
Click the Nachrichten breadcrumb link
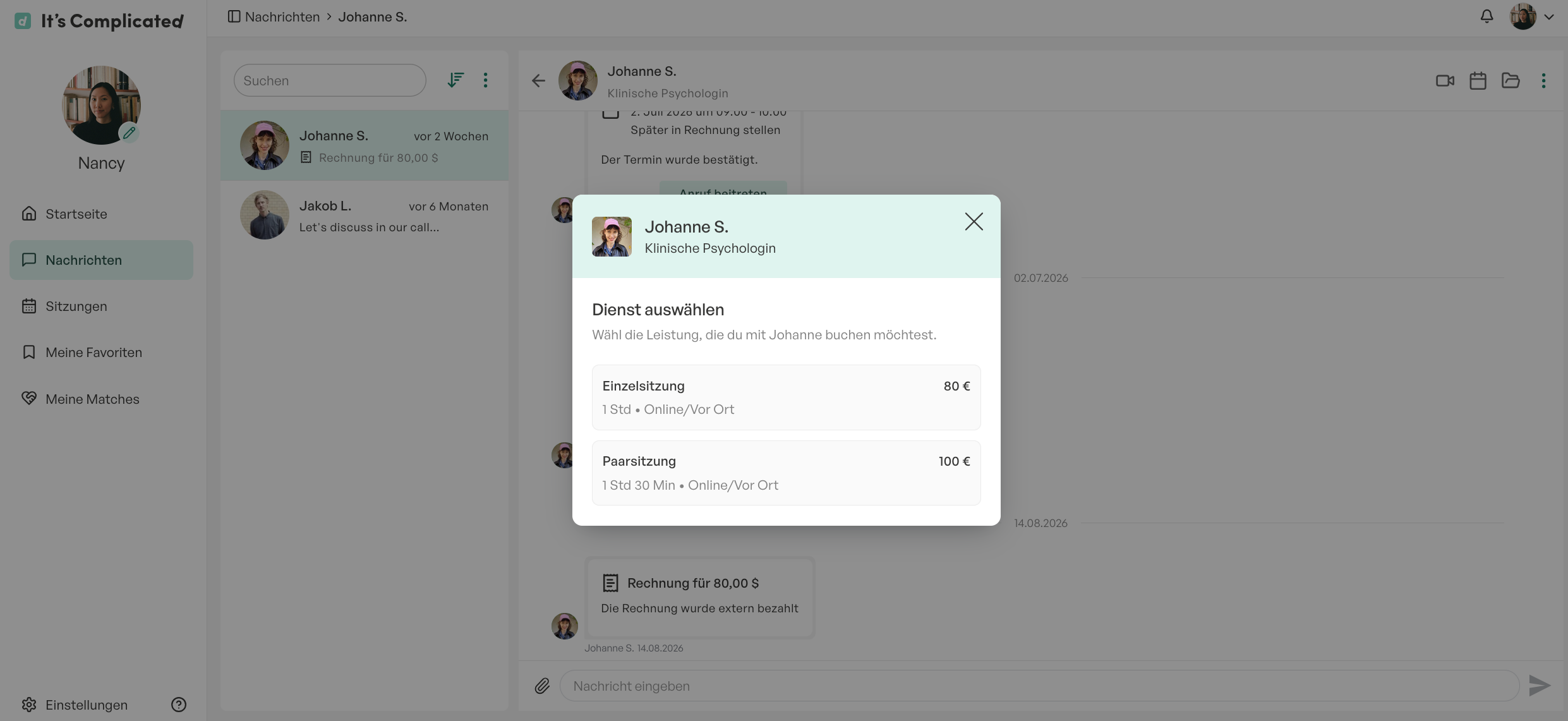(x=282, y=17)
